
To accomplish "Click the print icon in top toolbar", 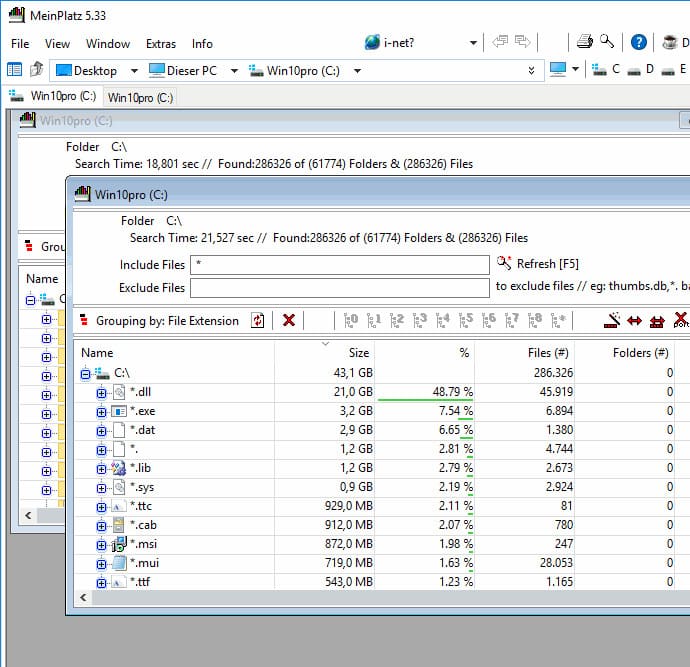I will point(586,42).
